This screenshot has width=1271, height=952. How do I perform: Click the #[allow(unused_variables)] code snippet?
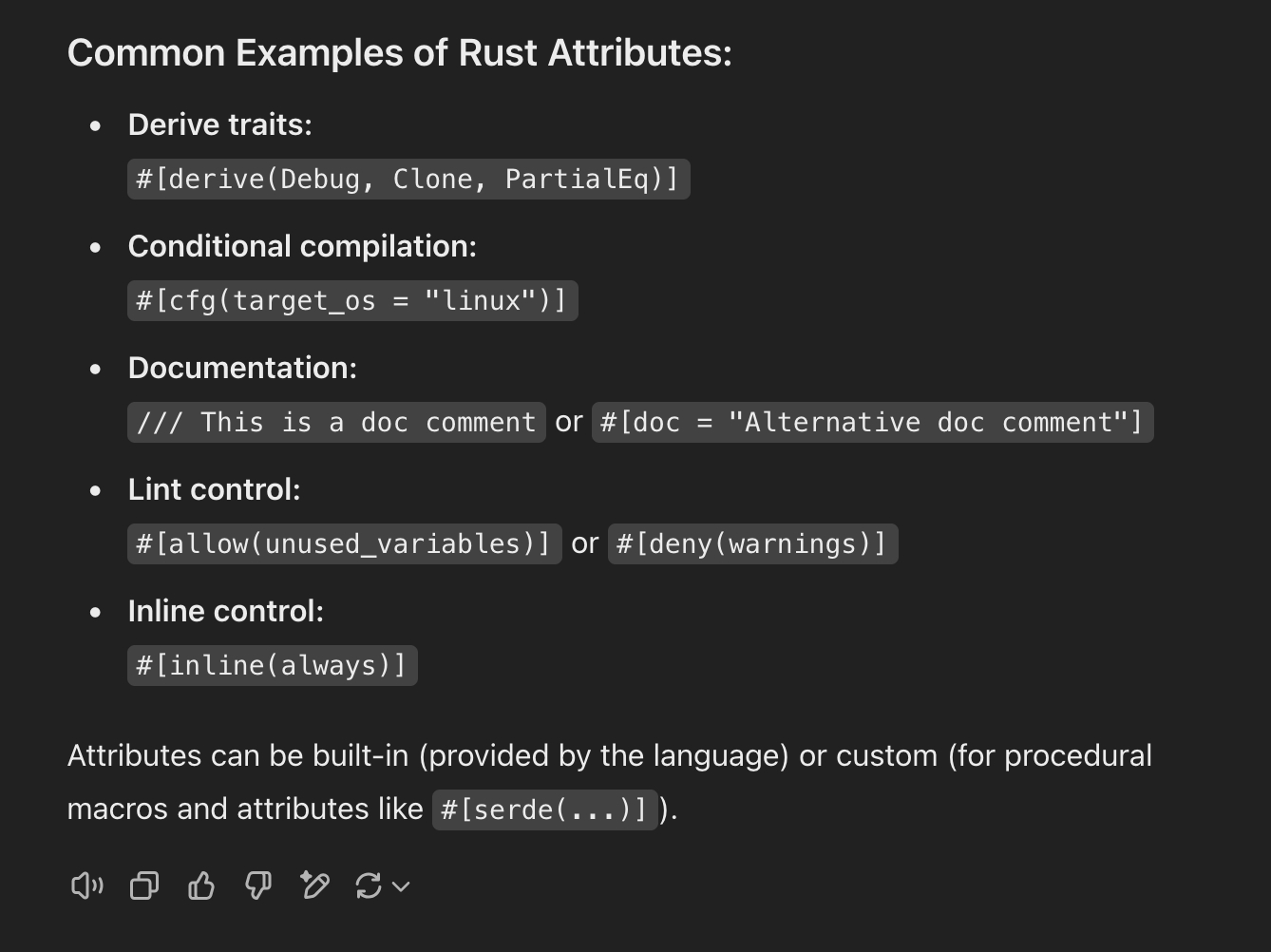point(344,544)
